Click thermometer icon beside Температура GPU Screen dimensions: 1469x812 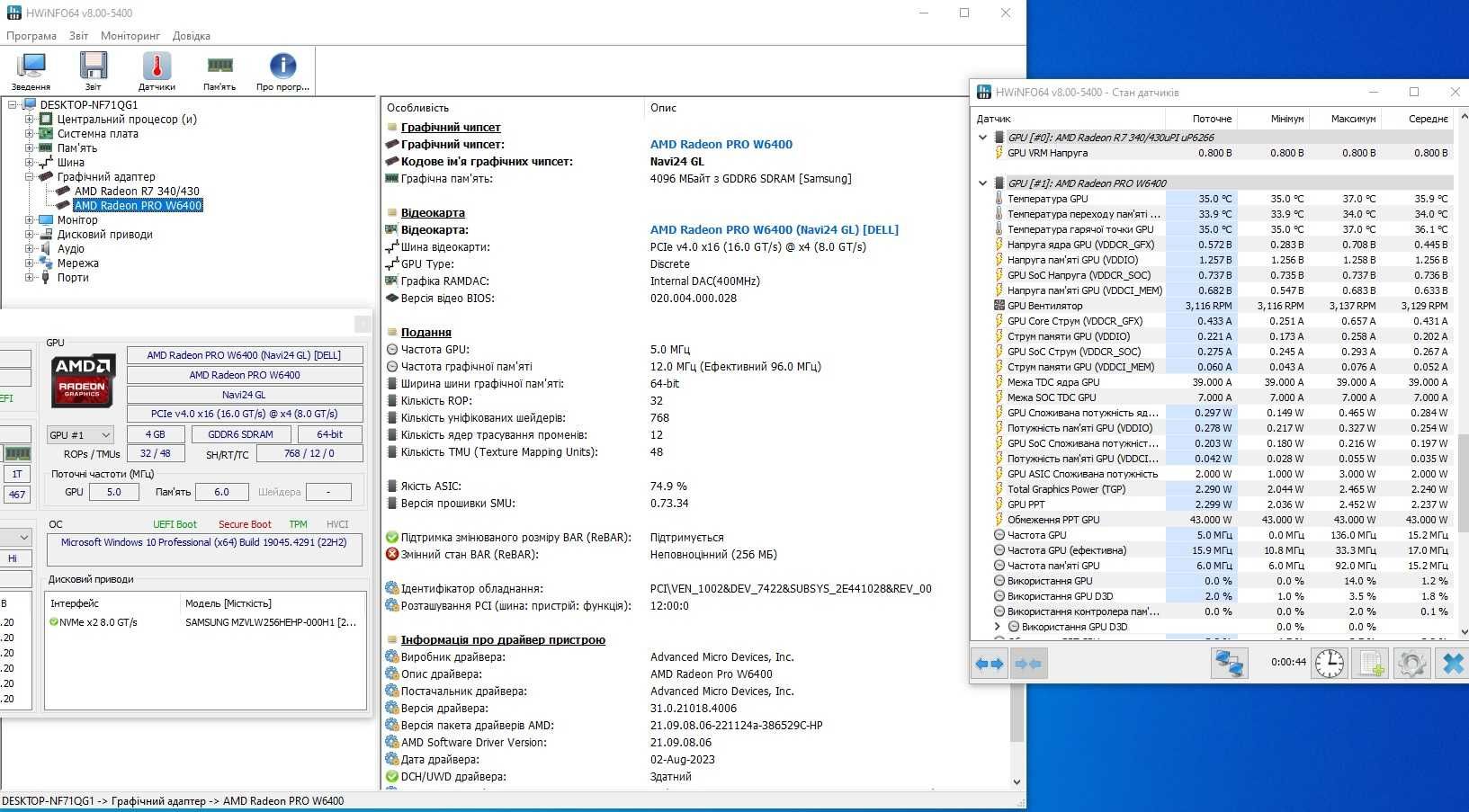(999, 199)
